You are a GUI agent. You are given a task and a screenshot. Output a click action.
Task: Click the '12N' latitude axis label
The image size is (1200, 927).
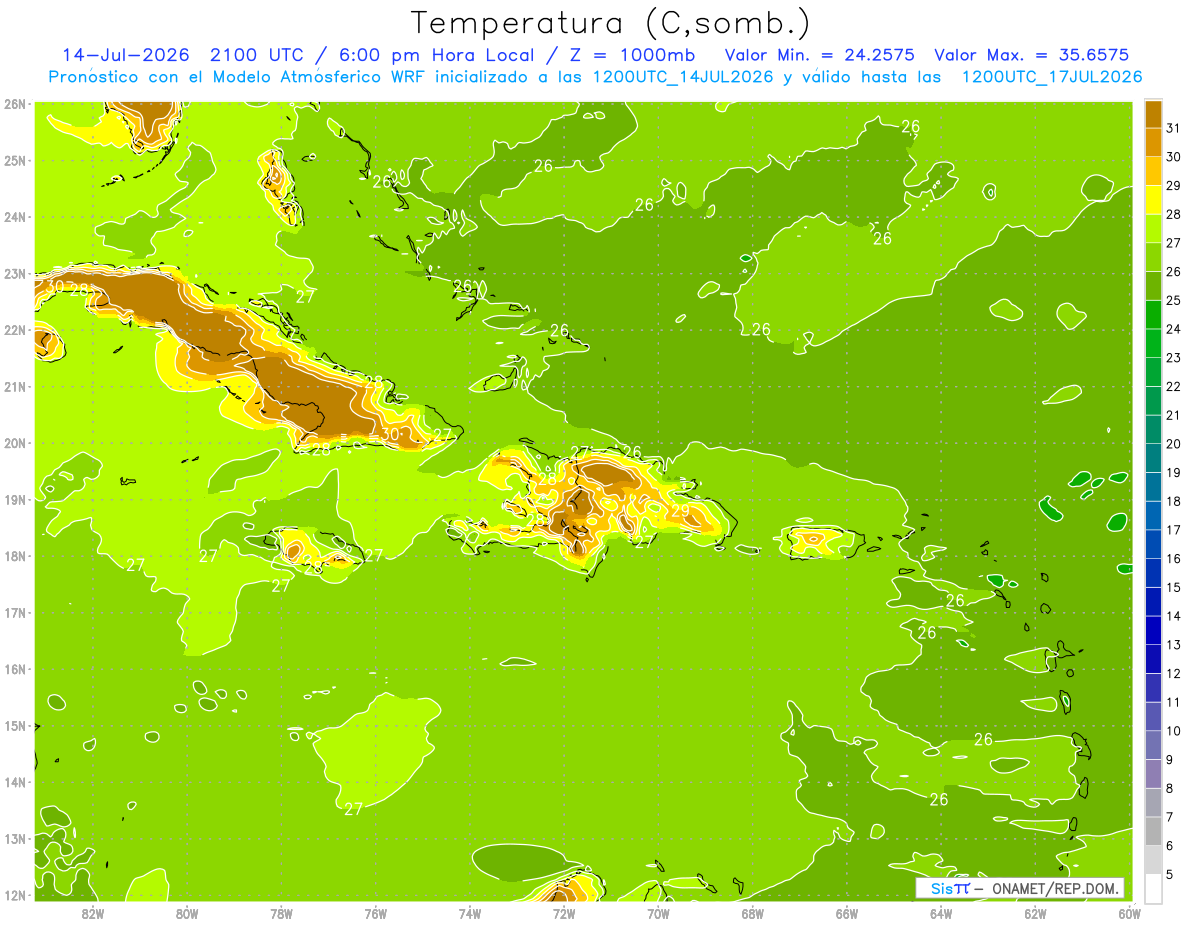[15, 895]
